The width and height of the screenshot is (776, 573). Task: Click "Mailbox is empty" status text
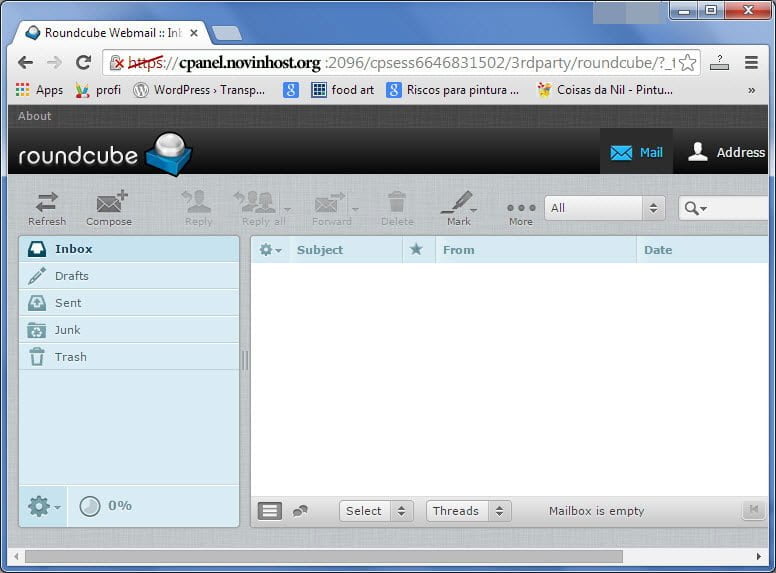[x=596, y=511]
